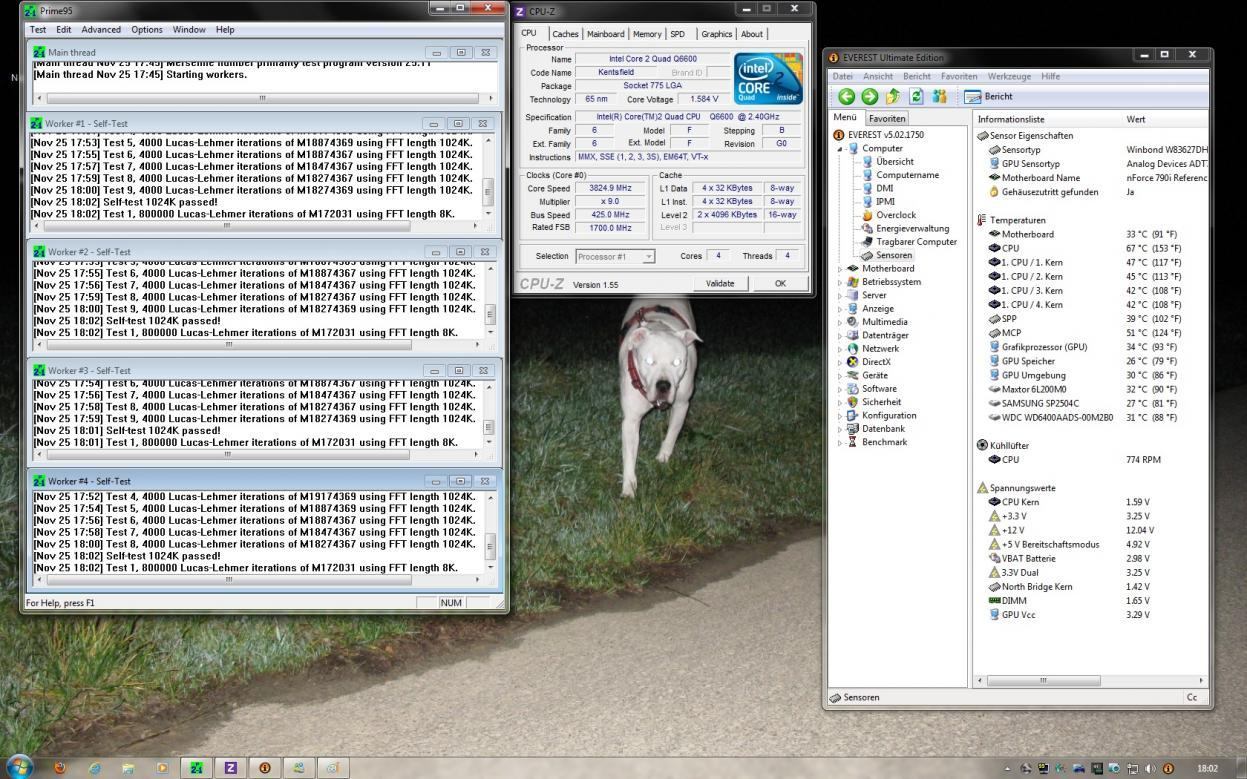Open the Ansicht menu in EVEREST
The image size is (1247, 779).
(878, 76)
